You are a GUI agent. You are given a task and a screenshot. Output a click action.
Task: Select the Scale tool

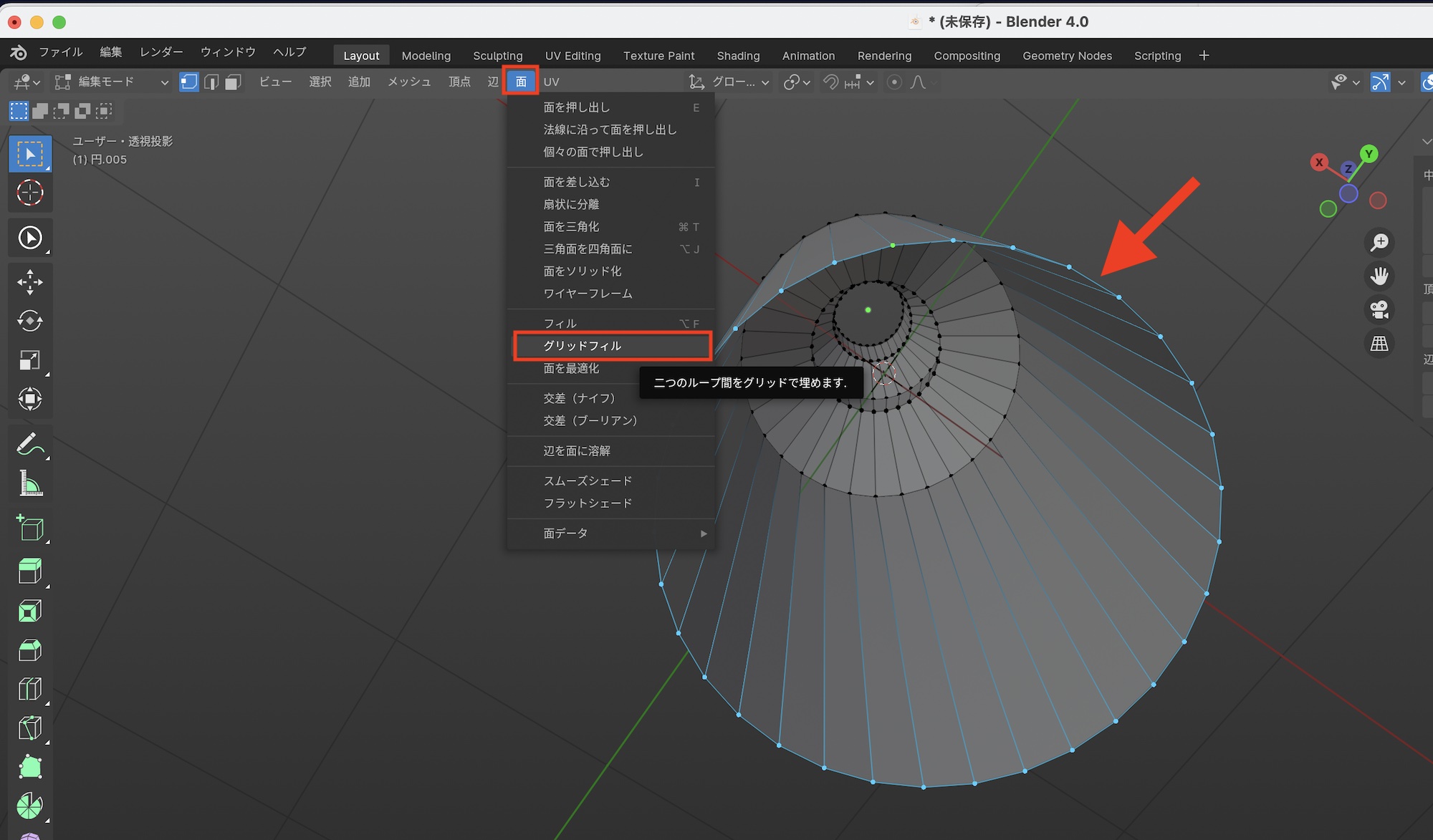pyautogui.click(x=29, y=359)
